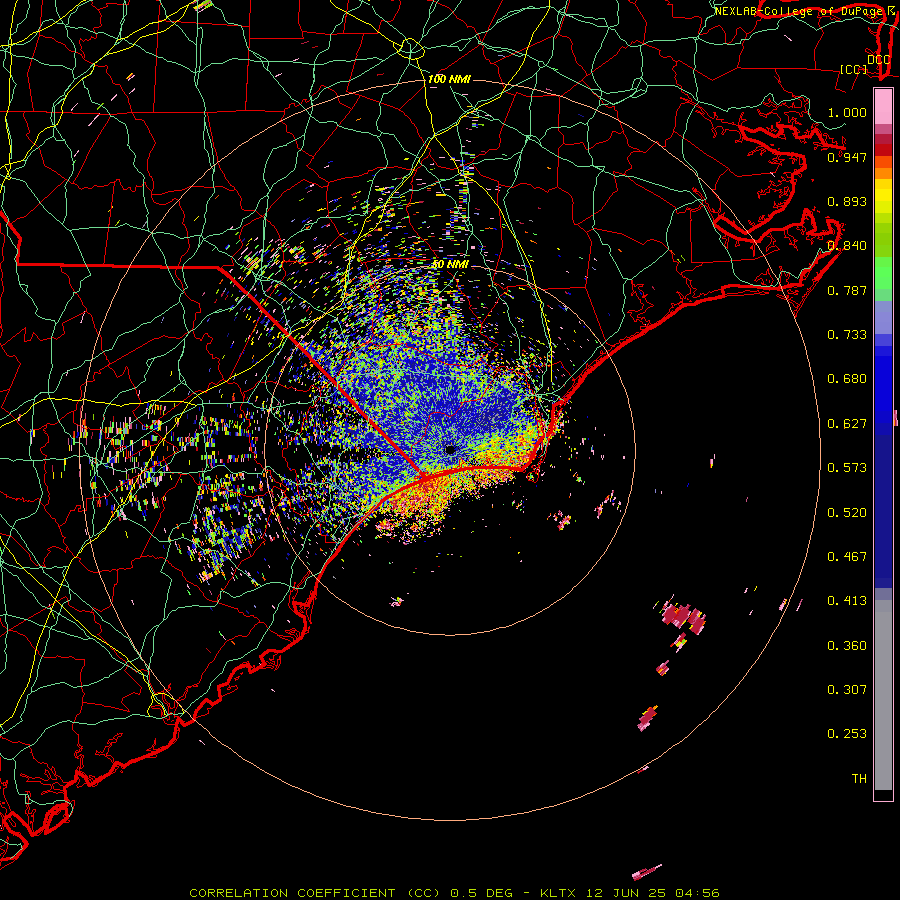900x900 pixels.
Task: Select the 0.840 scale value
Action: (x=847, y=246)
